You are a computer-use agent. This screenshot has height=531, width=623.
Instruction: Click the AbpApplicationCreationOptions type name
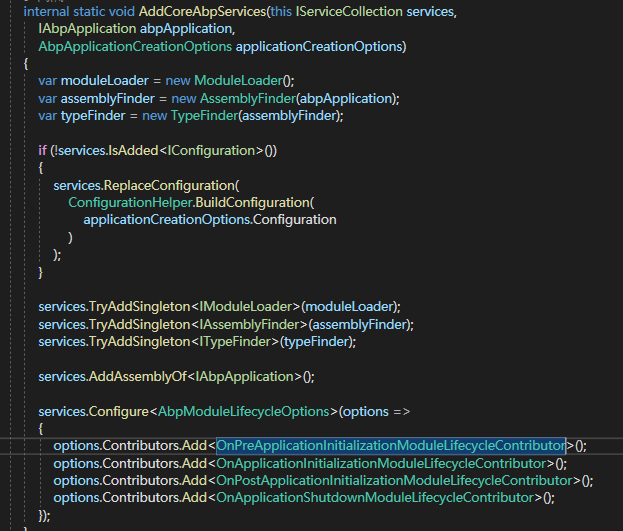135,47
